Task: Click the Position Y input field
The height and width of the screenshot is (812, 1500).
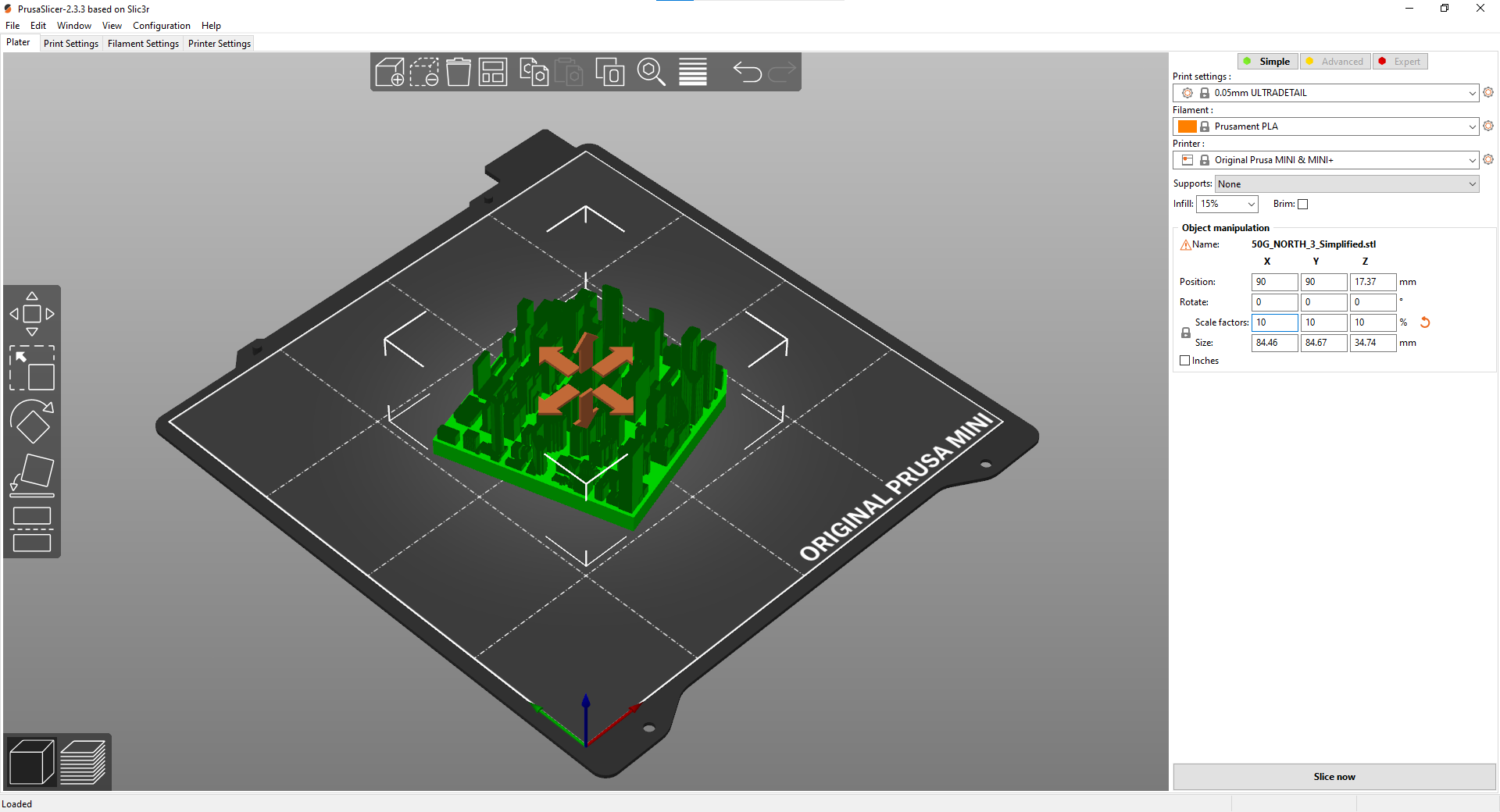Action: point(1323,282)
